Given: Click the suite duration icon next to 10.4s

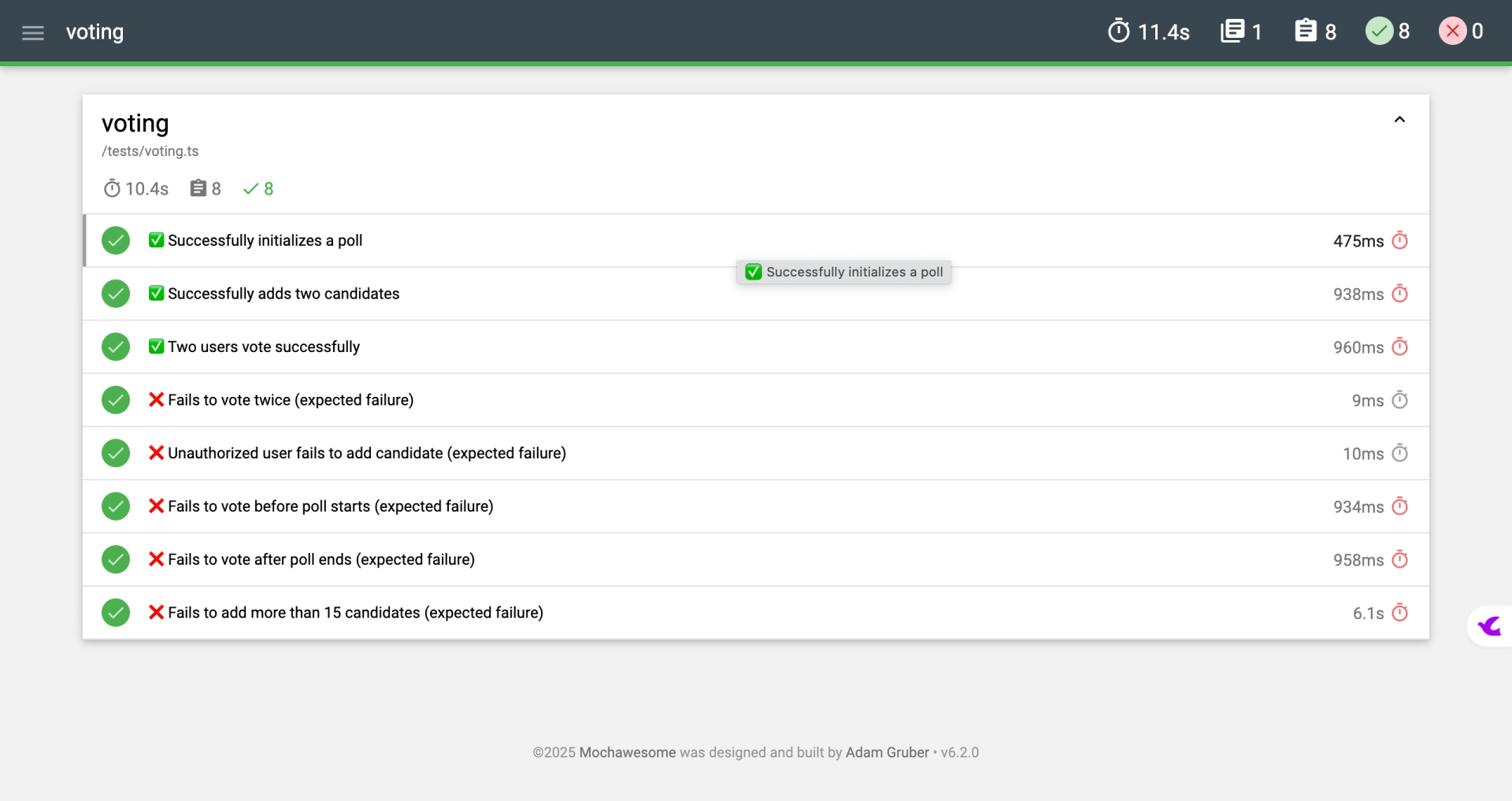Looking at the screenshot, I should point(112,188).
